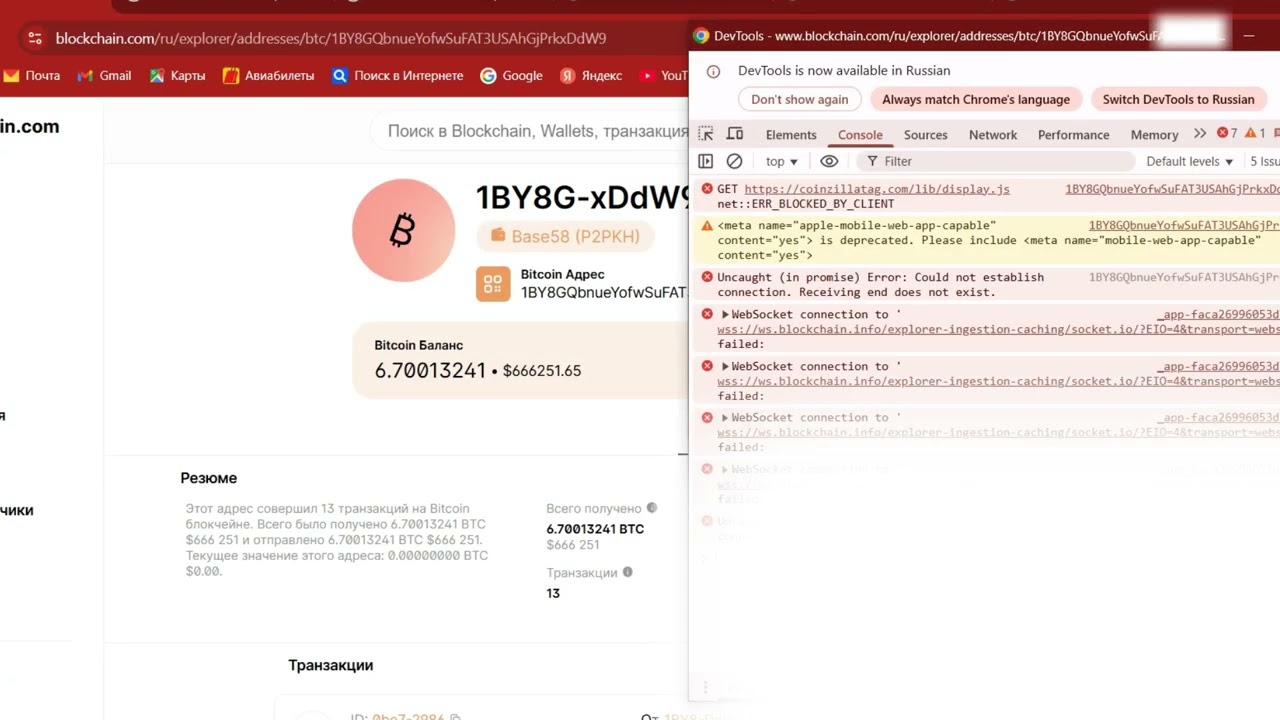Click Always match Chrome's language button
Image resolution: width=1280 pixels, height=720 pixels.
click(976, 99)
